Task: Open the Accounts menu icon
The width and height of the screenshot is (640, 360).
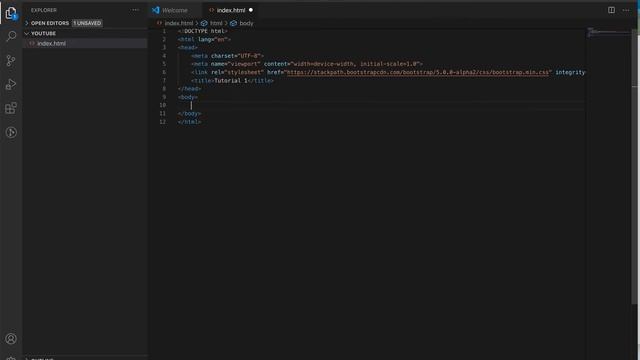Action: click(x=11, y=339)
